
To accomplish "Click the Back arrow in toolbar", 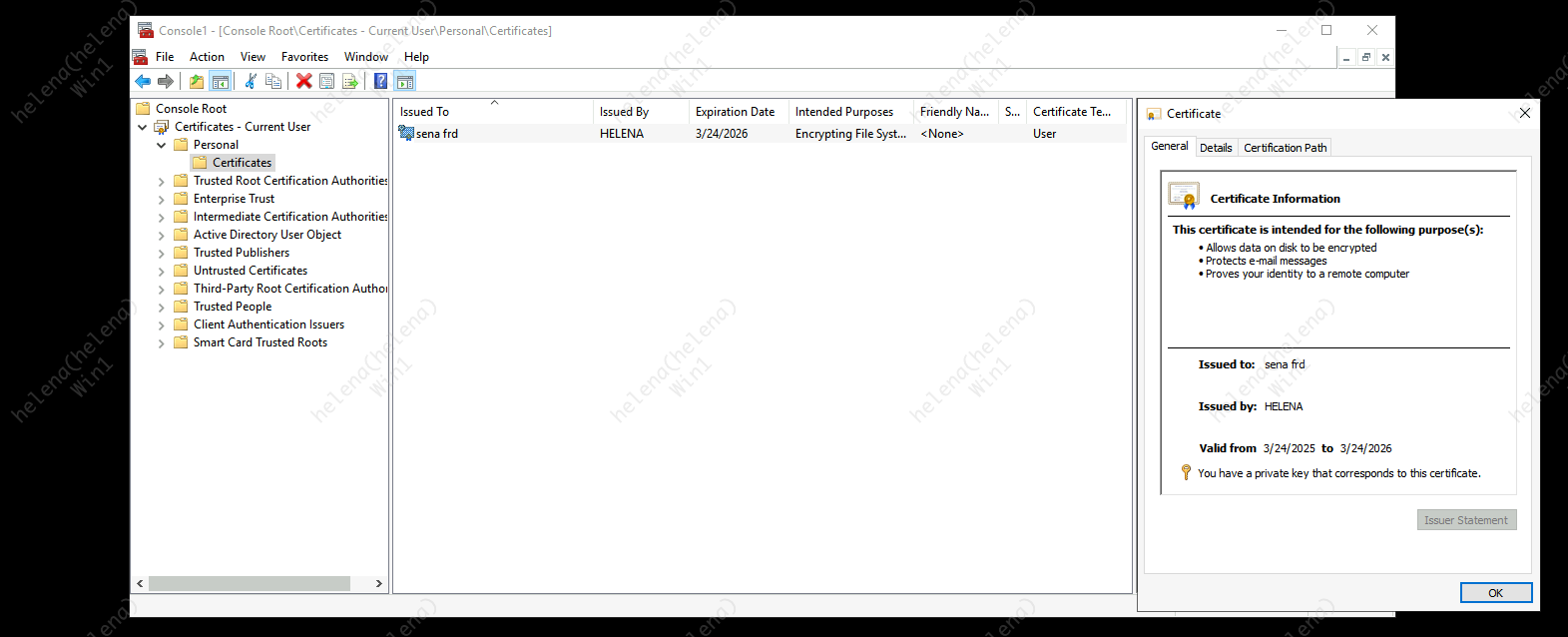I will point(143,82).
